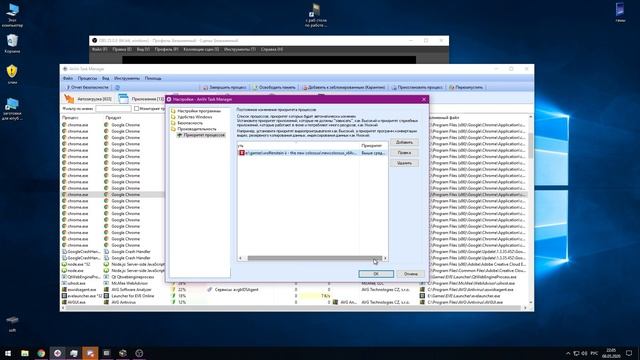
Task: Click the Правка button in settings dialog
Action: click(404, 153)
